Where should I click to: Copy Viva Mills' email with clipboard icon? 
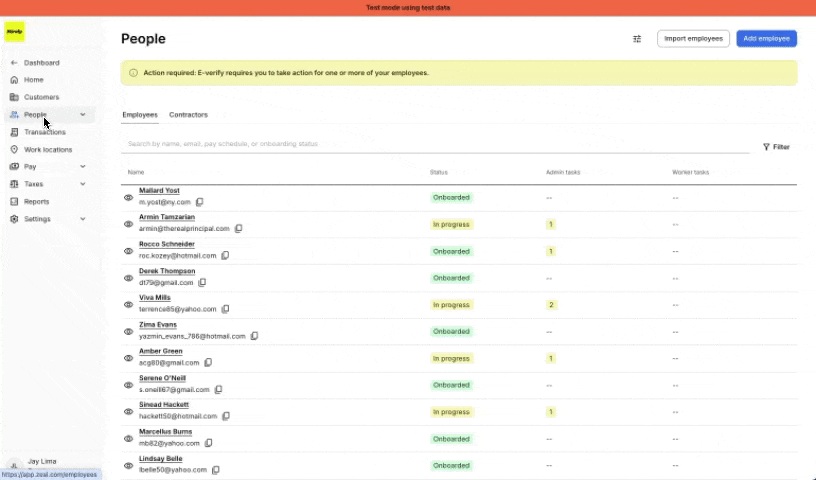[x=225, y=309]
